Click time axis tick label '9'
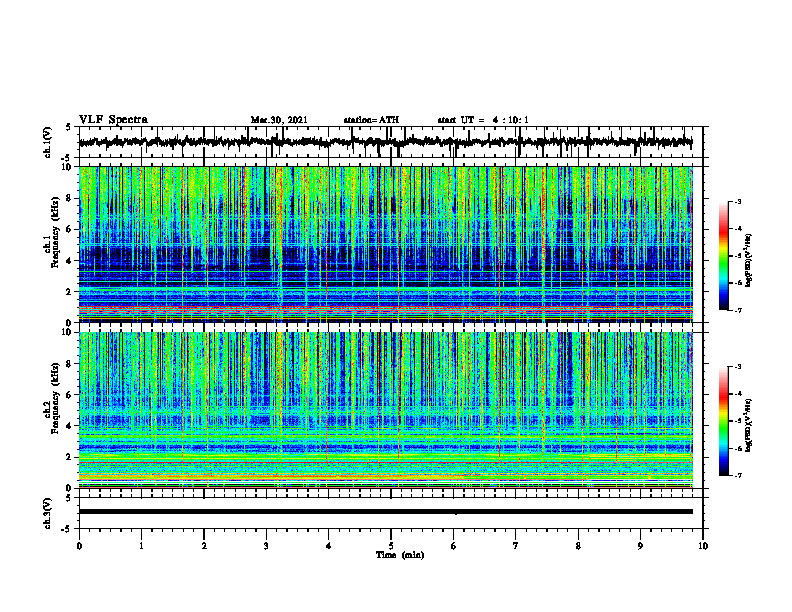 [640, 546]
